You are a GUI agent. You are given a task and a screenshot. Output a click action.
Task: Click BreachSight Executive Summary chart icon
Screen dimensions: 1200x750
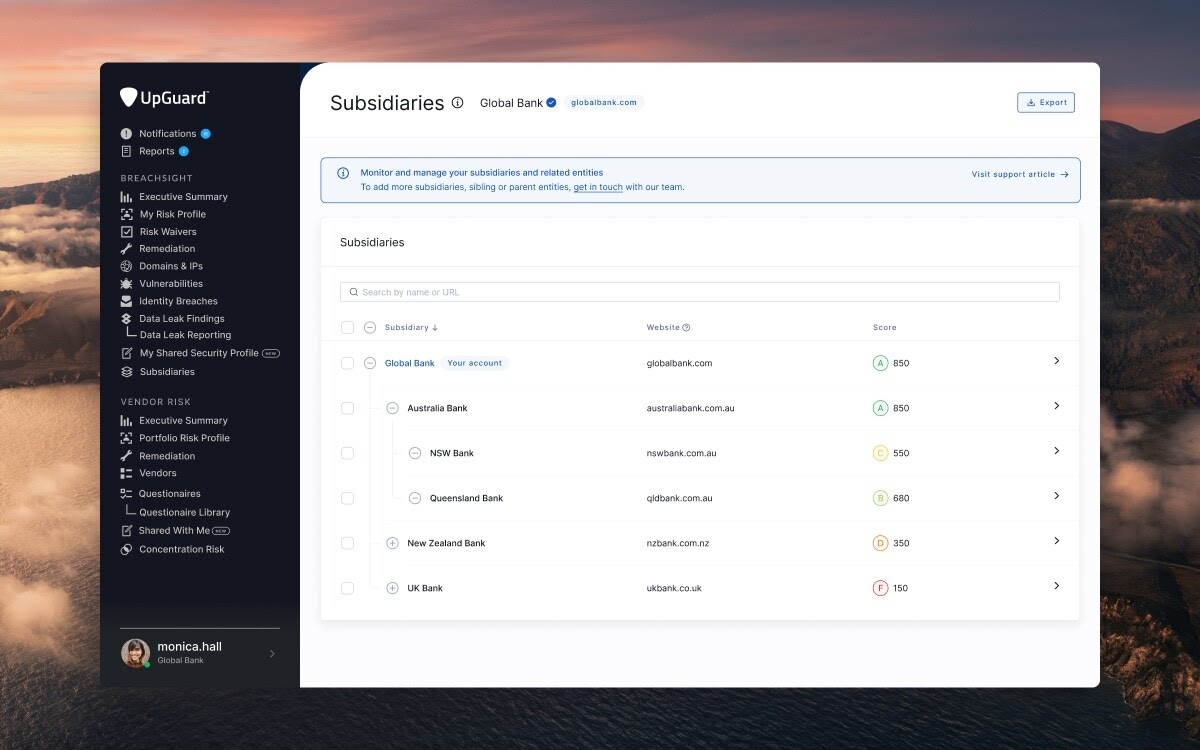pyautogui.click(x=126, y=197)
